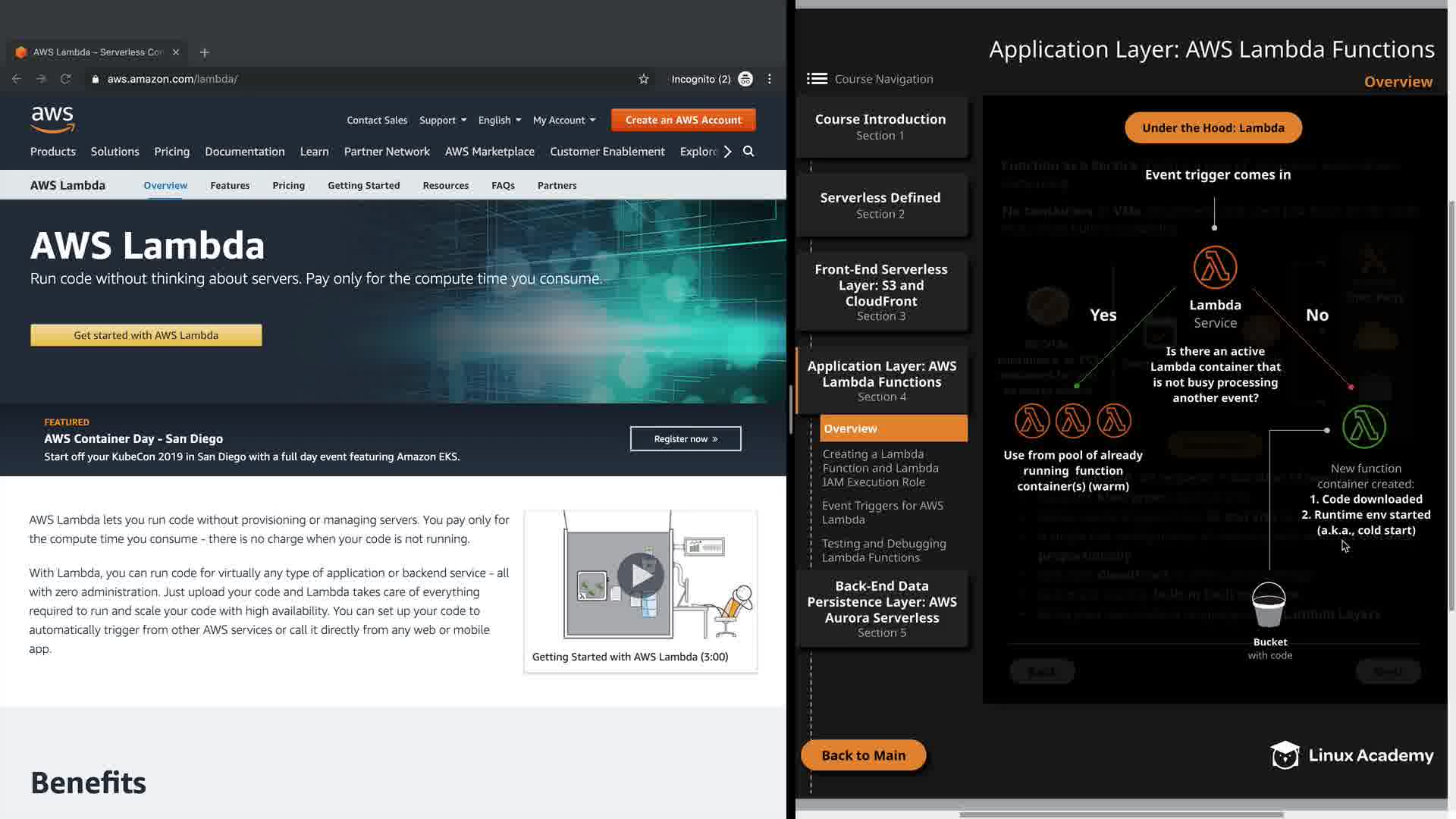
Task: Reload the page with refresh icon
Action: click(66, 79)
